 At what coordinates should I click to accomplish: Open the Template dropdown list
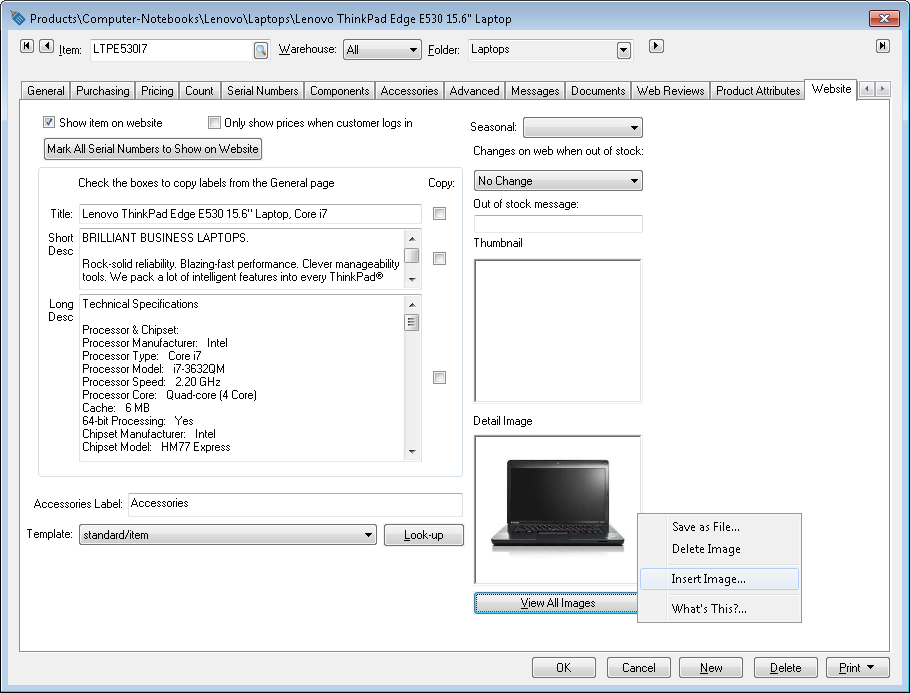click(x=369, y=535)
